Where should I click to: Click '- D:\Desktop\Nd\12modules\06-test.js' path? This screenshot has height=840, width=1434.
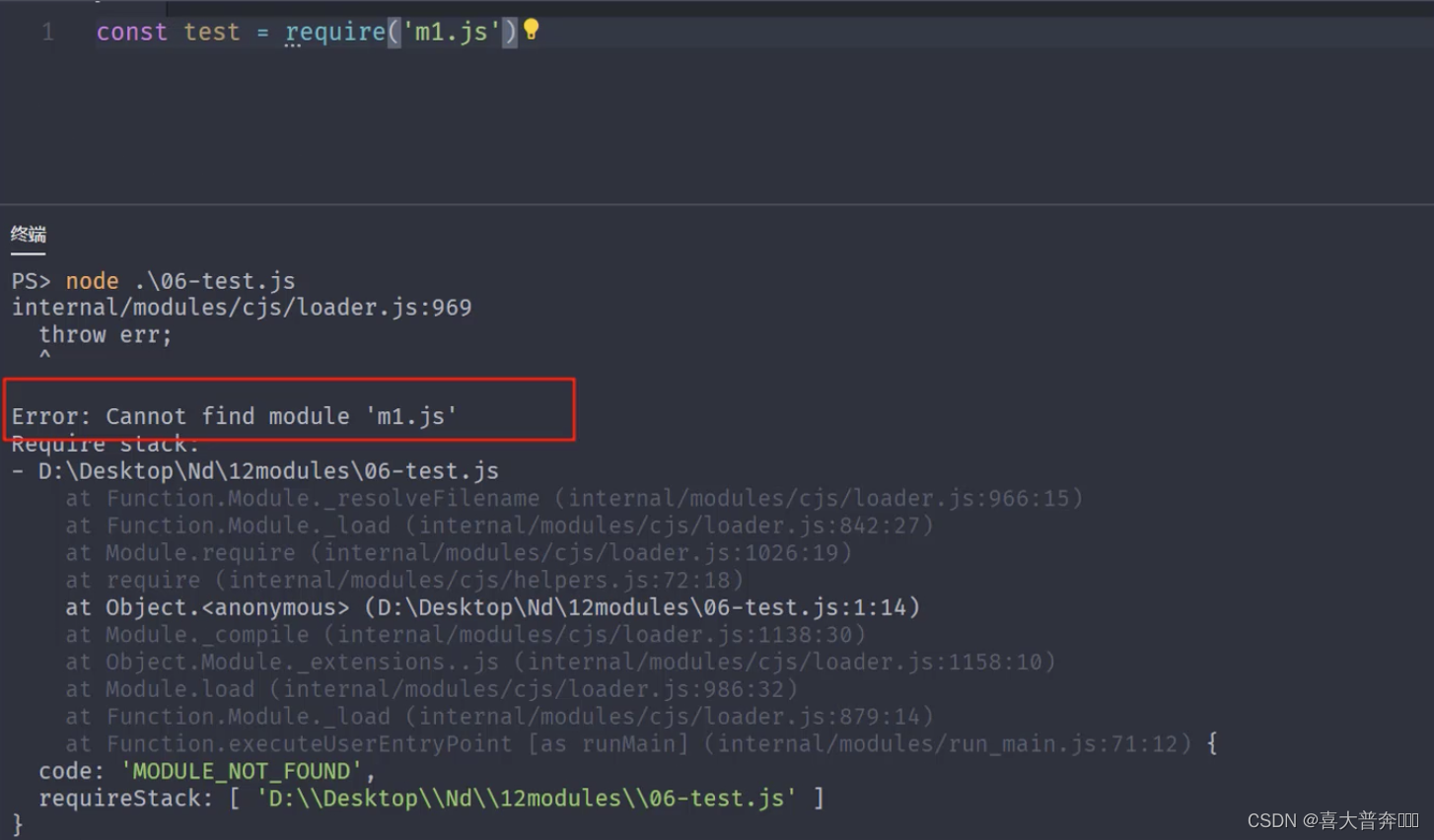[255, 471]
